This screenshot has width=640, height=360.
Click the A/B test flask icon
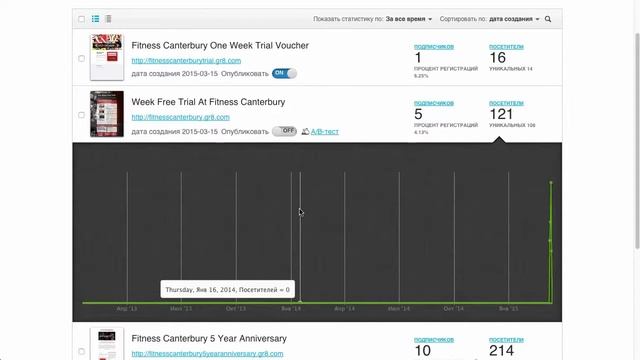pos(305,131)
